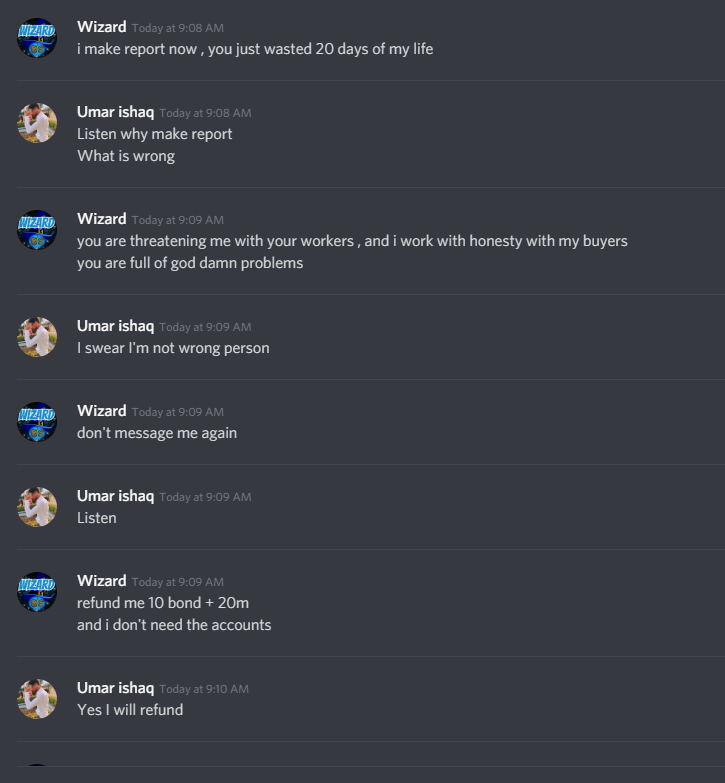Open Umar ishaq's avatar beside "Yes I will refund"
This screenshot has width=725, height=783.
37,699
